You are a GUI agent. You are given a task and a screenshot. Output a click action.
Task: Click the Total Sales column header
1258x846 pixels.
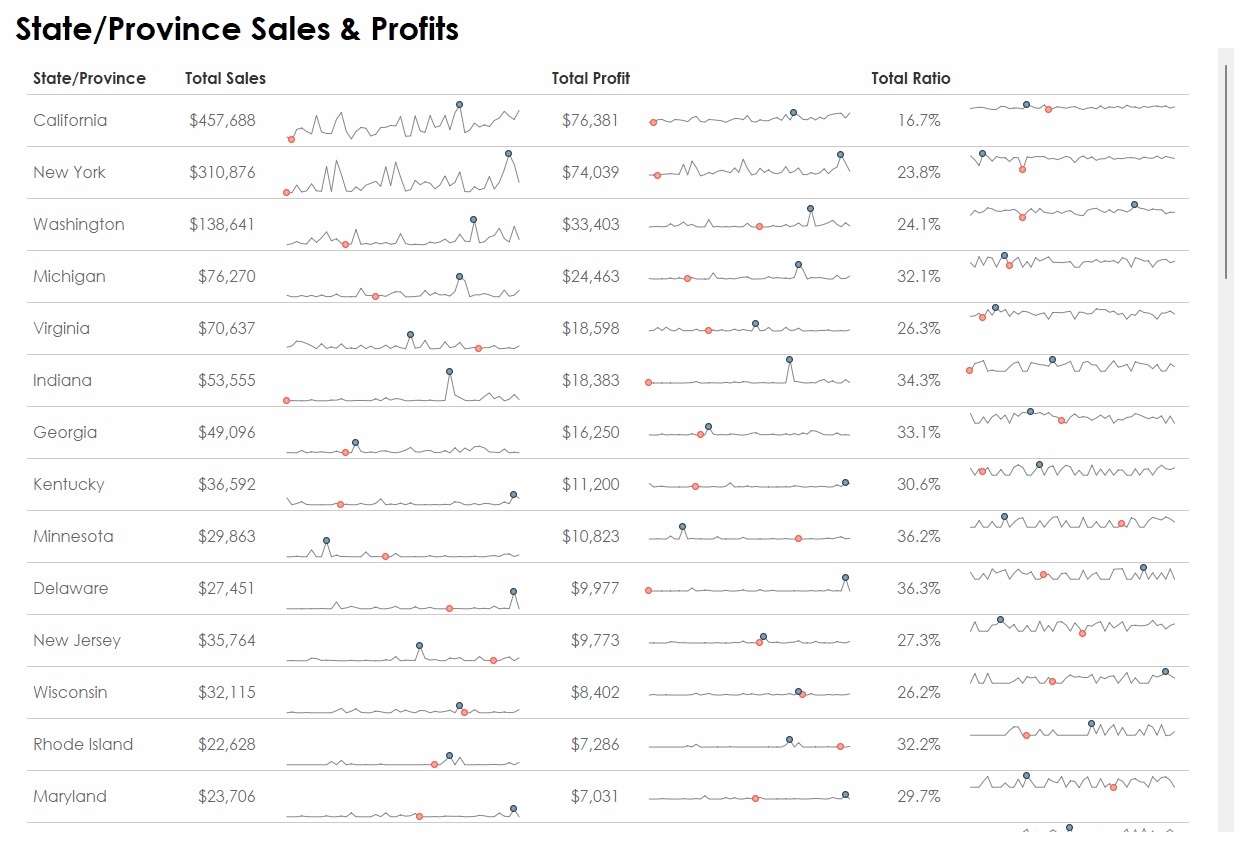[225, 78]
